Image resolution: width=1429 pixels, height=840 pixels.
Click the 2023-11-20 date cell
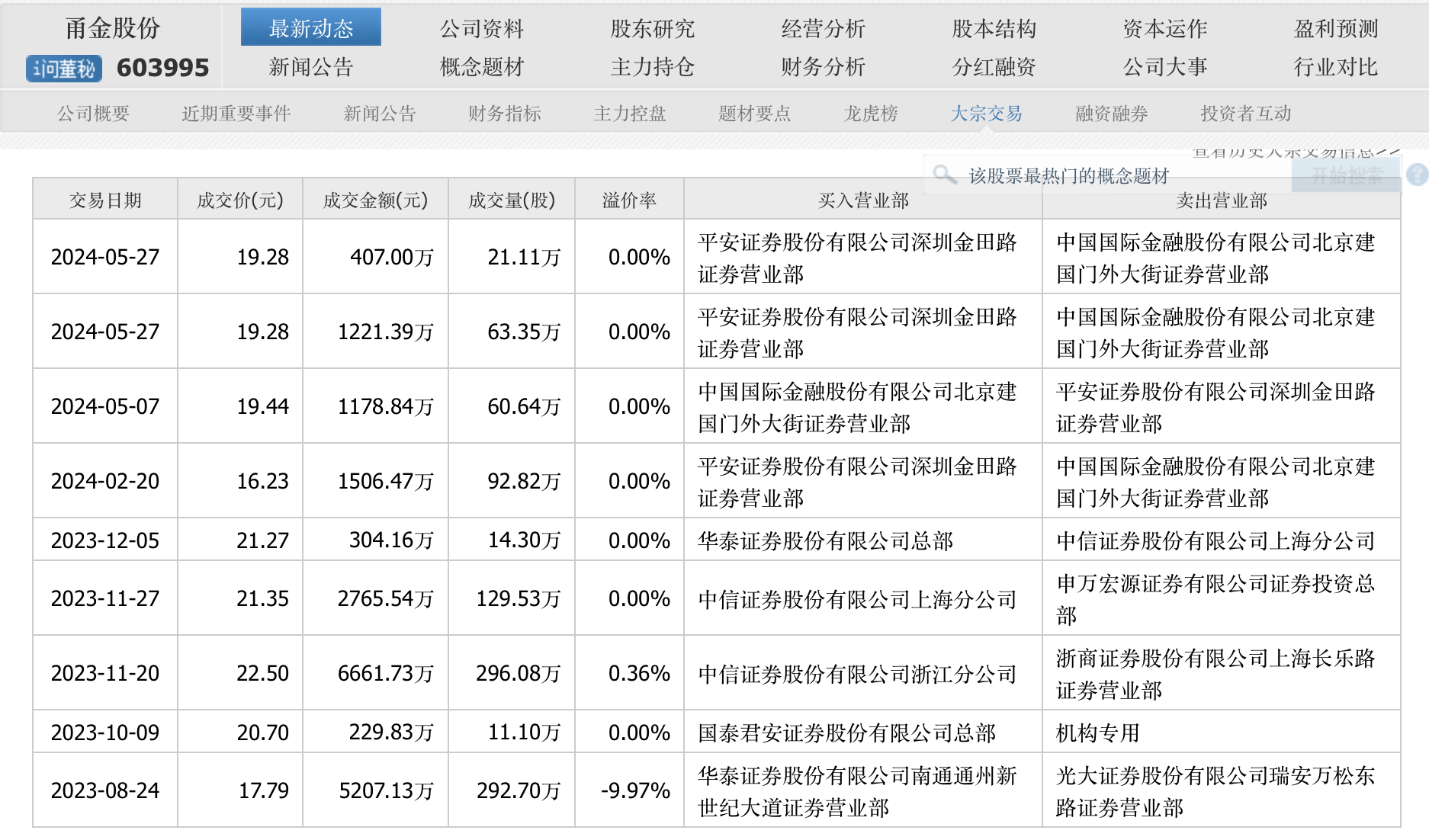click(105, 673)
